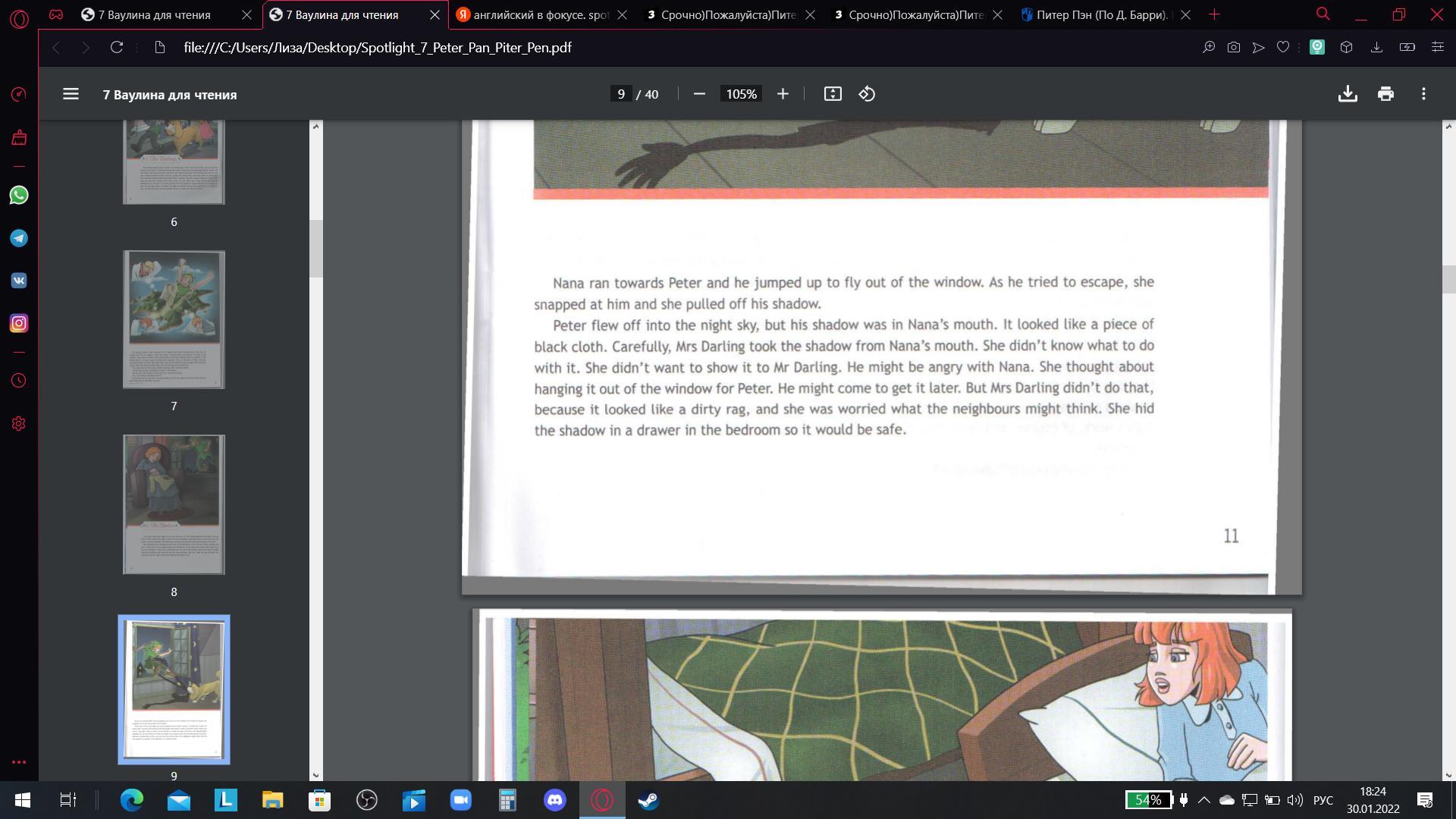Select page 7 thumbnail

[174, 319]
